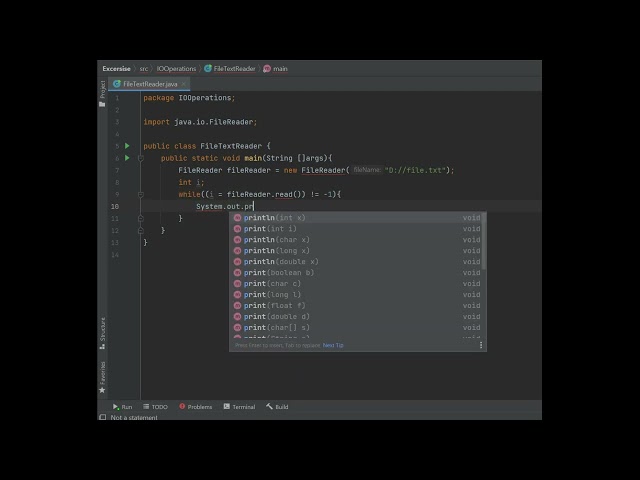Viewport: 640px width, 480px height.
Task: Click the Next Tip link in completion popup
Action: pyautogui.click(x=333, y=345)
